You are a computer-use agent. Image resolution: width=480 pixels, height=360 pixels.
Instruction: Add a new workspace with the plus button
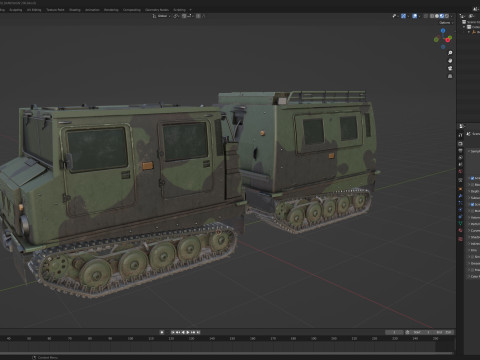(190, 10)
